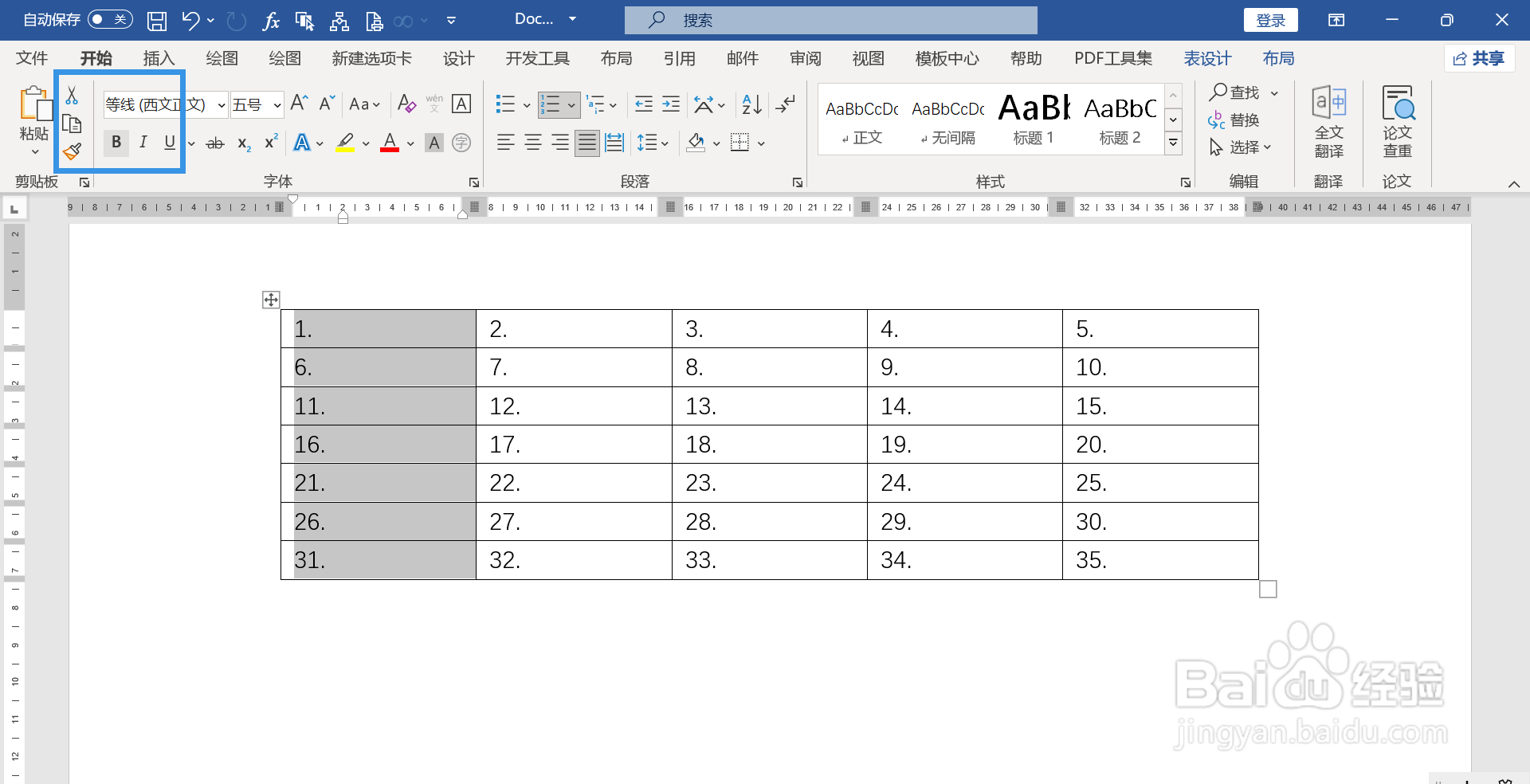Click the table move handle
Screen dimensions: 1530x784
pyautogui.click(x=271, y=300)
